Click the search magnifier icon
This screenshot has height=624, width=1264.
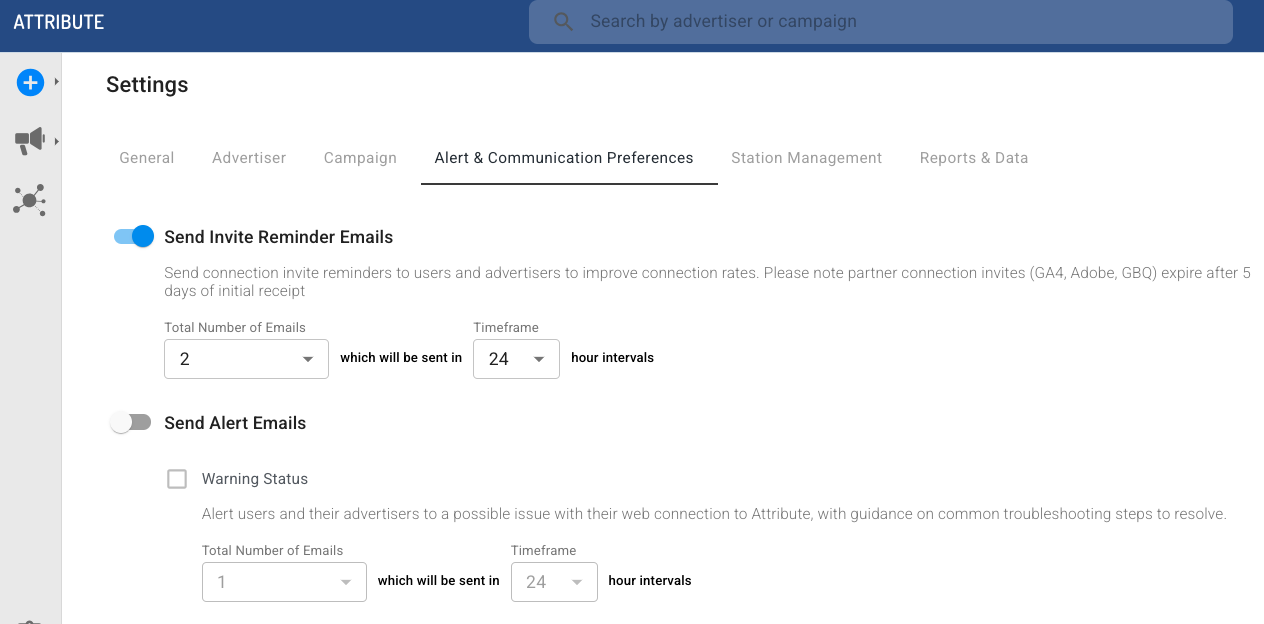click(x=563, y=22)
